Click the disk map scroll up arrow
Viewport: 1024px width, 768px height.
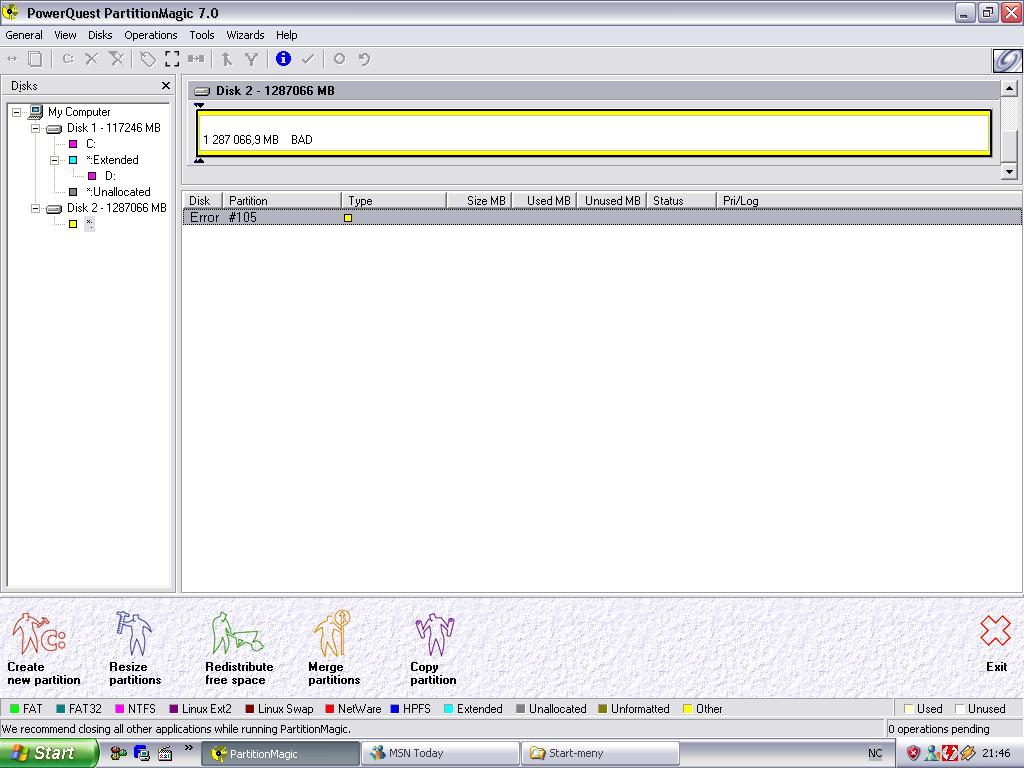click(1010, 88)
